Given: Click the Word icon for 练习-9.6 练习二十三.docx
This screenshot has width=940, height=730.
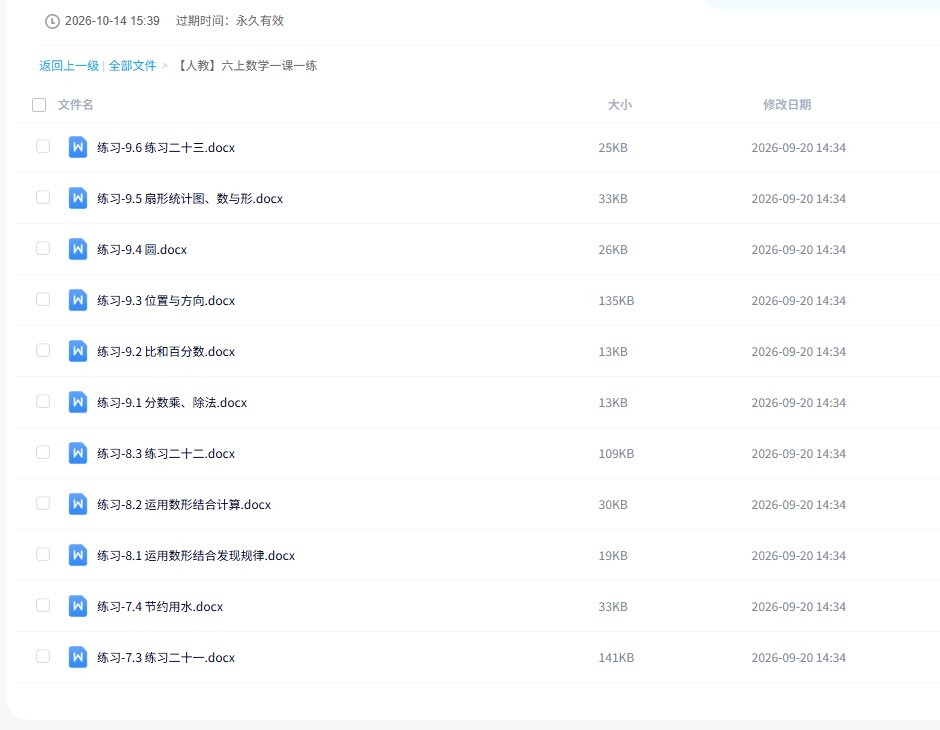Looking at the screenshot, I should point(78,147).
